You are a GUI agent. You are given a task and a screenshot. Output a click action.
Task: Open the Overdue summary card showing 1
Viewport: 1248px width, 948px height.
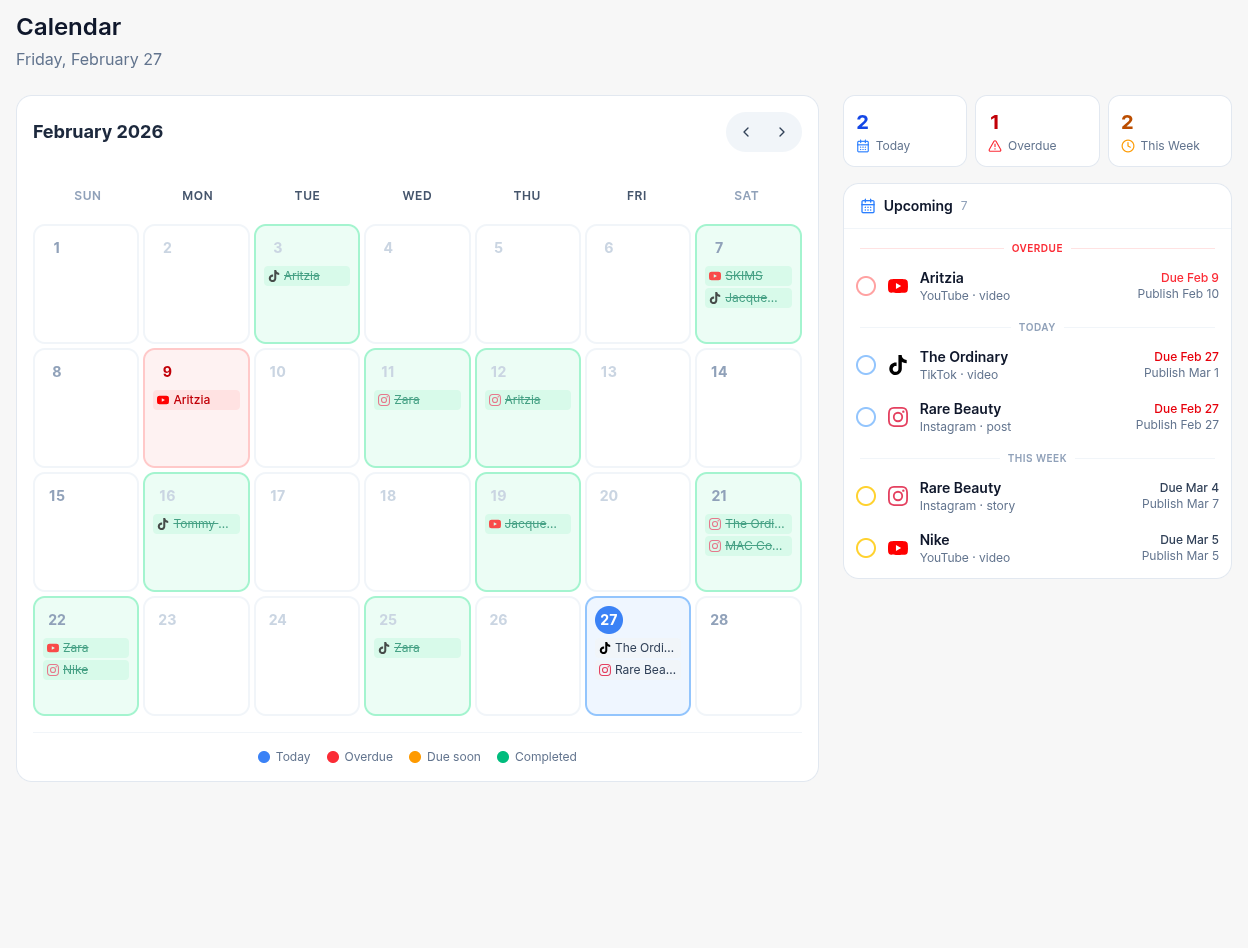(1037, 131)
